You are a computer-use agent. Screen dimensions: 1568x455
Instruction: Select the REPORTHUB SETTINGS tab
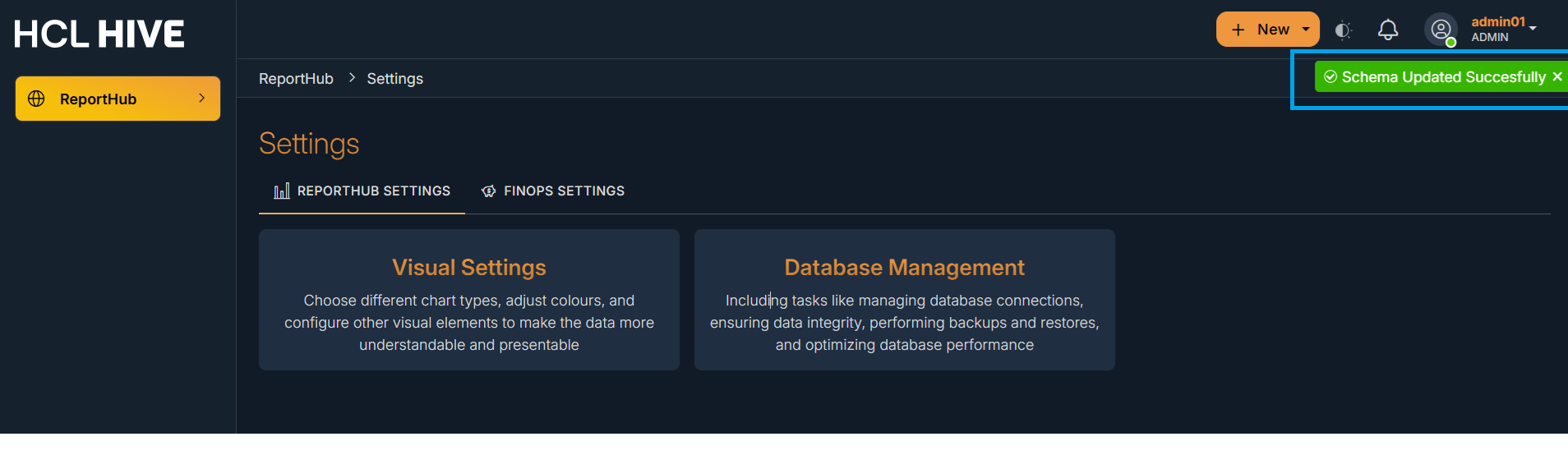point(373,191)
